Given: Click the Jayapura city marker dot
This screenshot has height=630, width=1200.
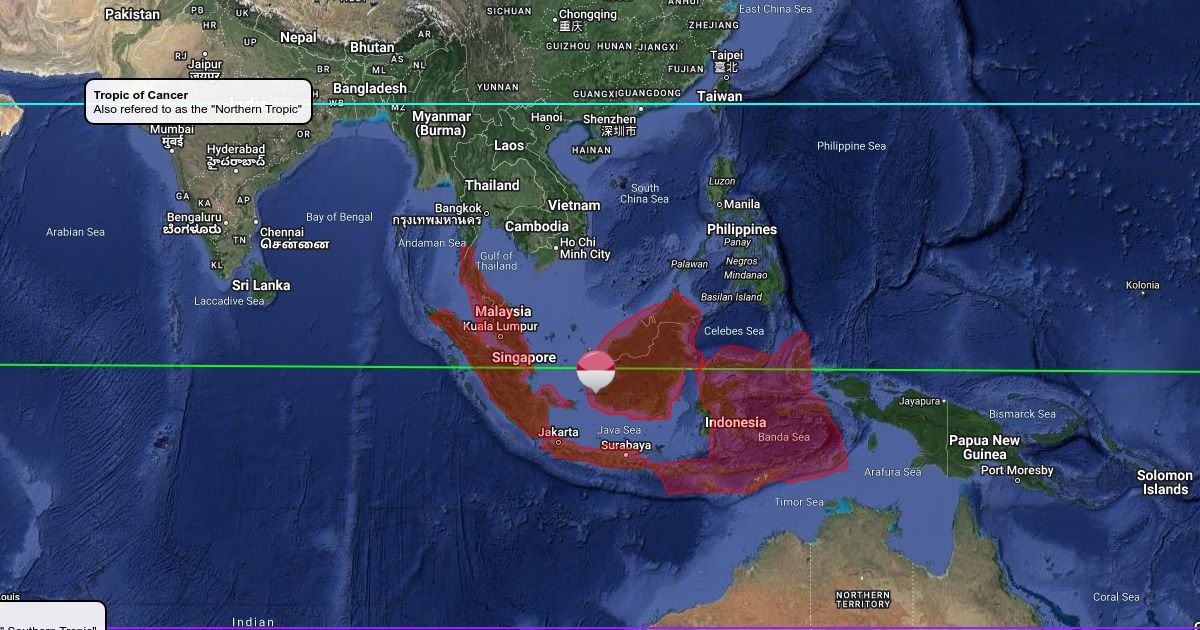Looking at the screenshot, I should click(x=944, y=401).
